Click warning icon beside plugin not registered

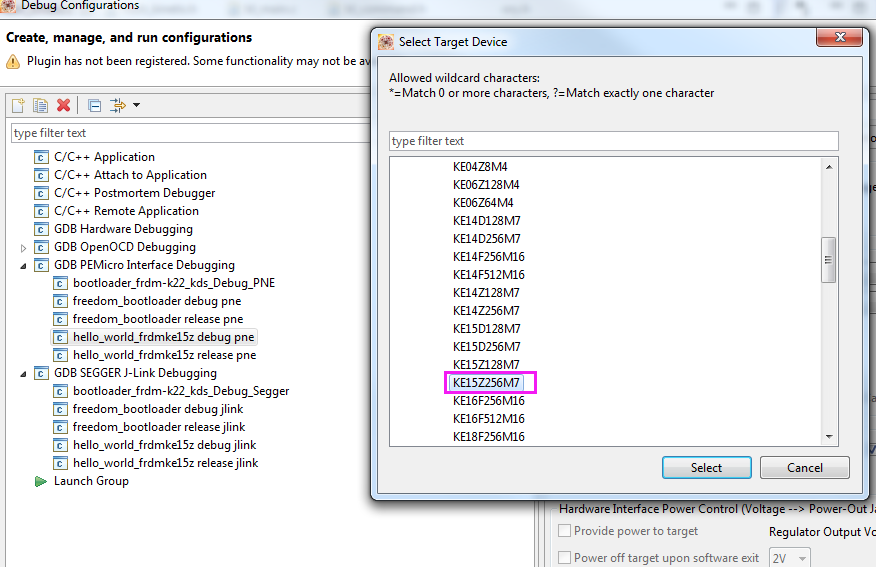click(13, 61)
